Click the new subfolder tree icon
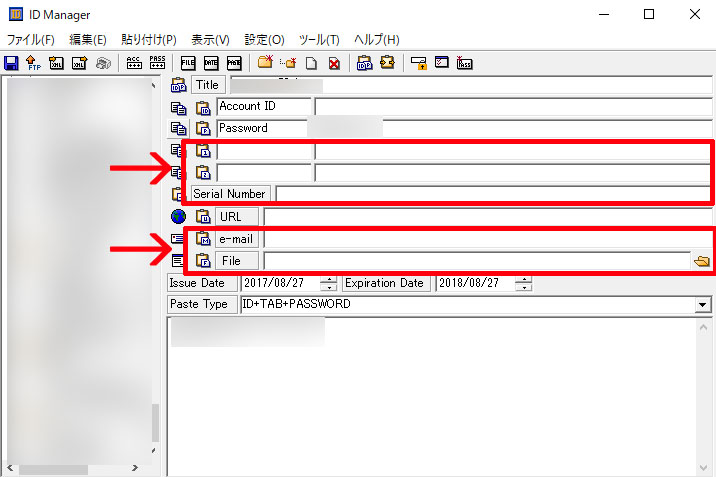716x477 pixels. click(x=288, y=63)
